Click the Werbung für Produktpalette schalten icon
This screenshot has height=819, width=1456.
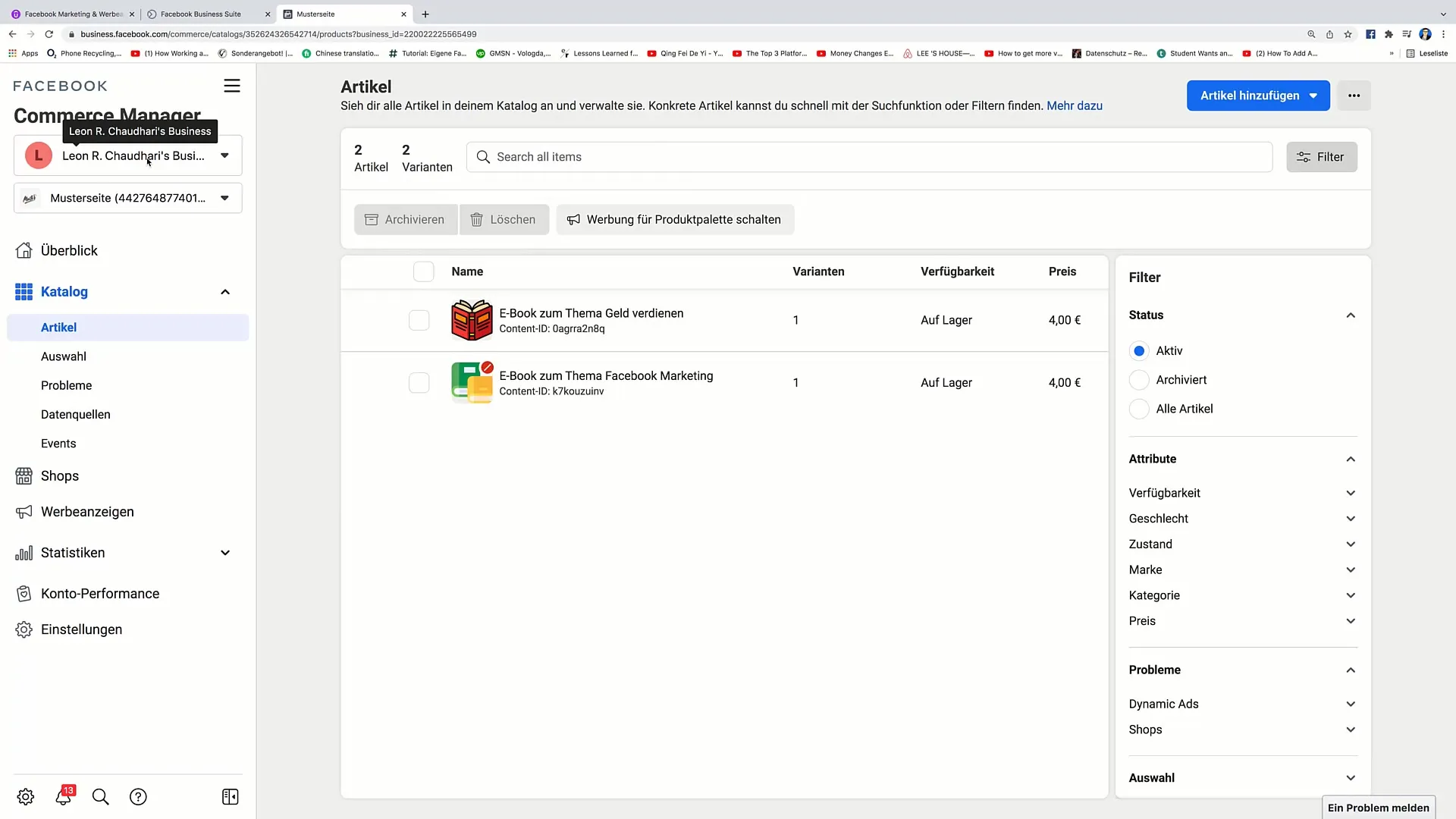point(573,219)
